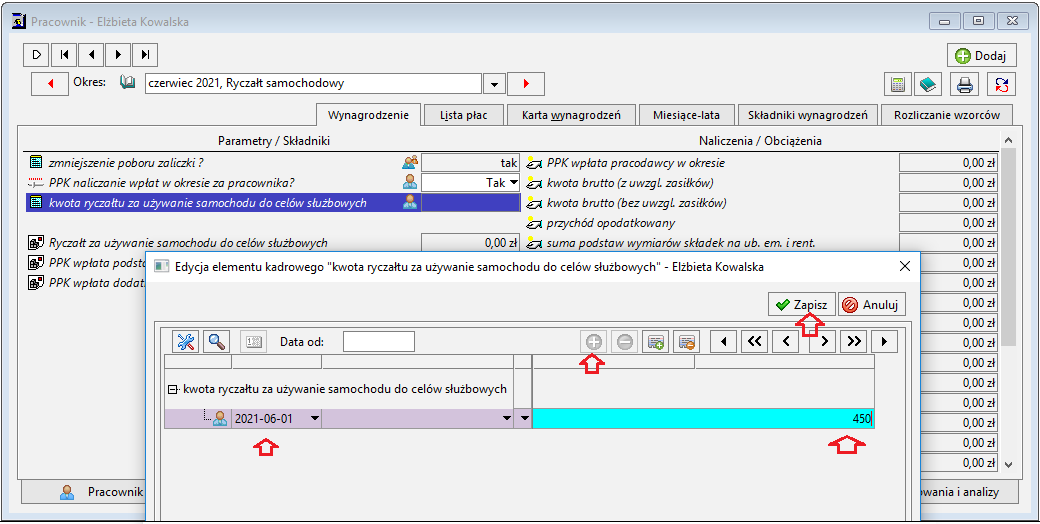Click the single left chevron button
Screen dimensions: 1040x524
click(x=786, y=342)
